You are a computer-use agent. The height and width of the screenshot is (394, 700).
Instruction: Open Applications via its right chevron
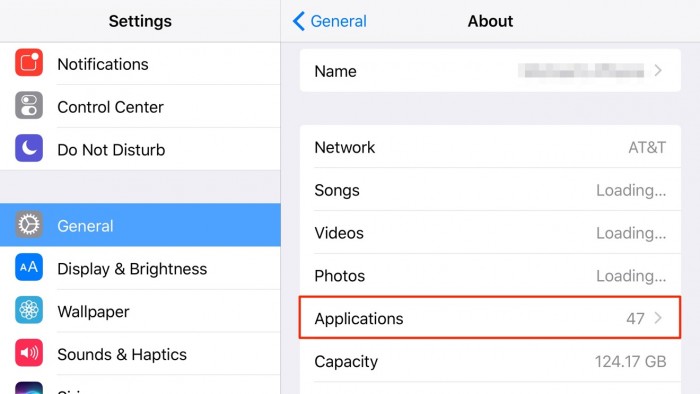tap(658, 318)
